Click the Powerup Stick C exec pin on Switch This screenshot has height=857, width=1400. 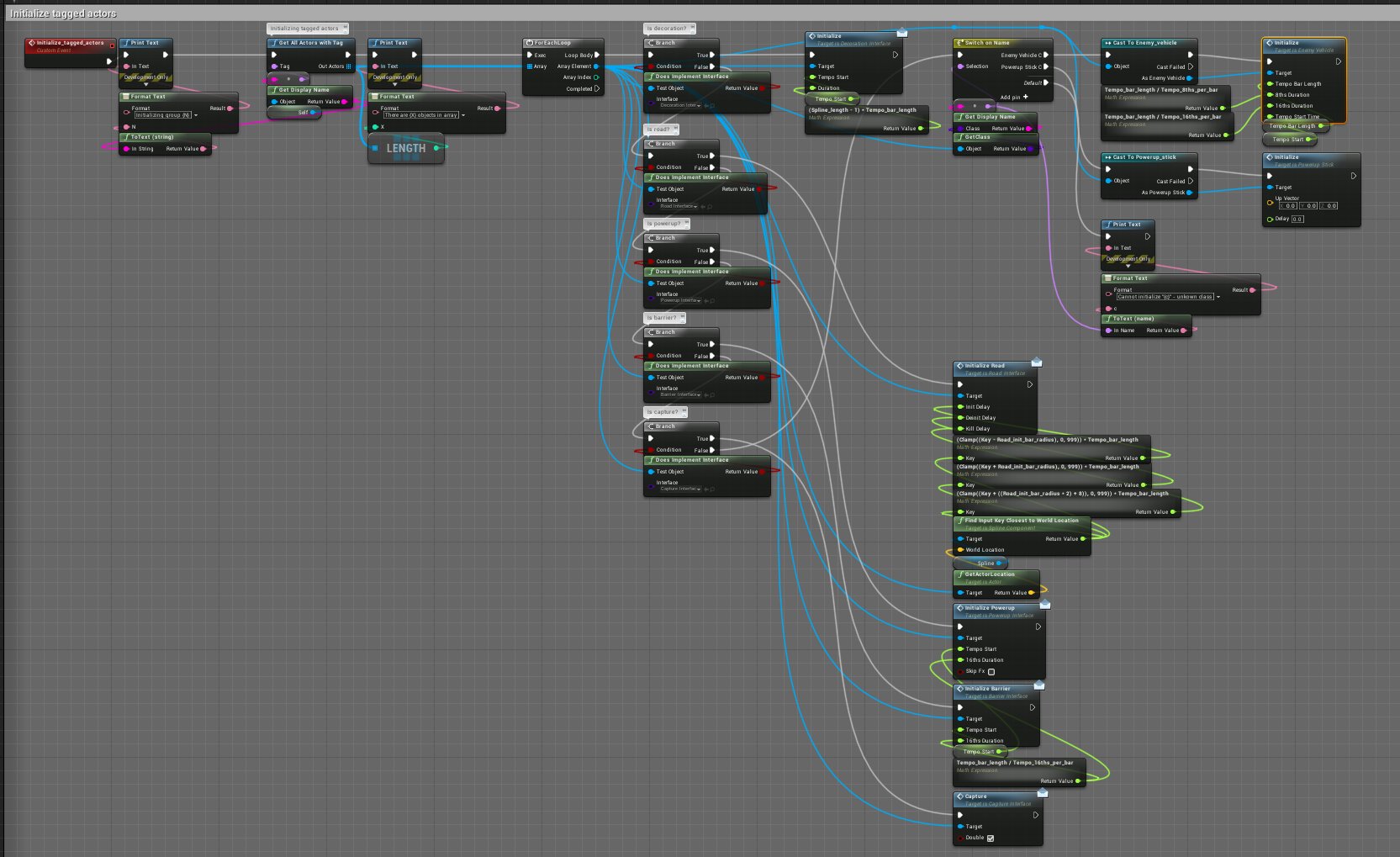[1046, 67]
